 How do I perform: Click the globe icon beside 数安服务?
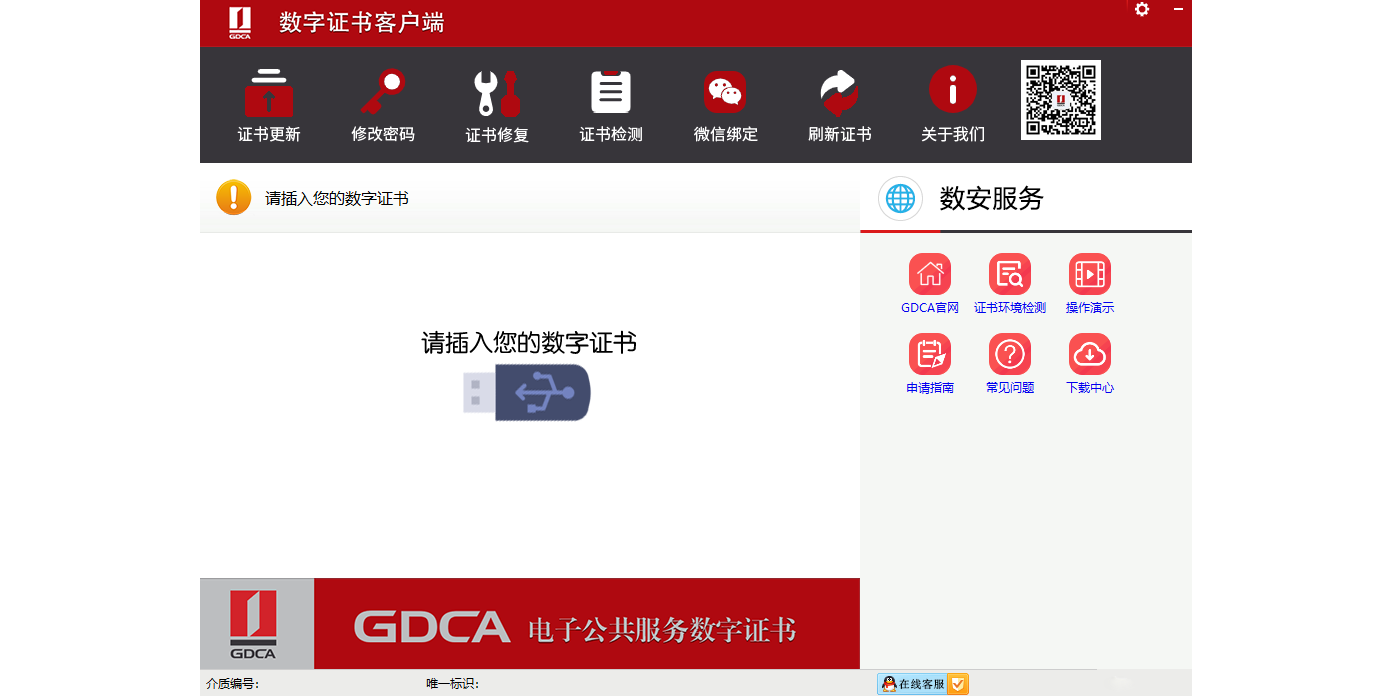click(x=900, y=198)
